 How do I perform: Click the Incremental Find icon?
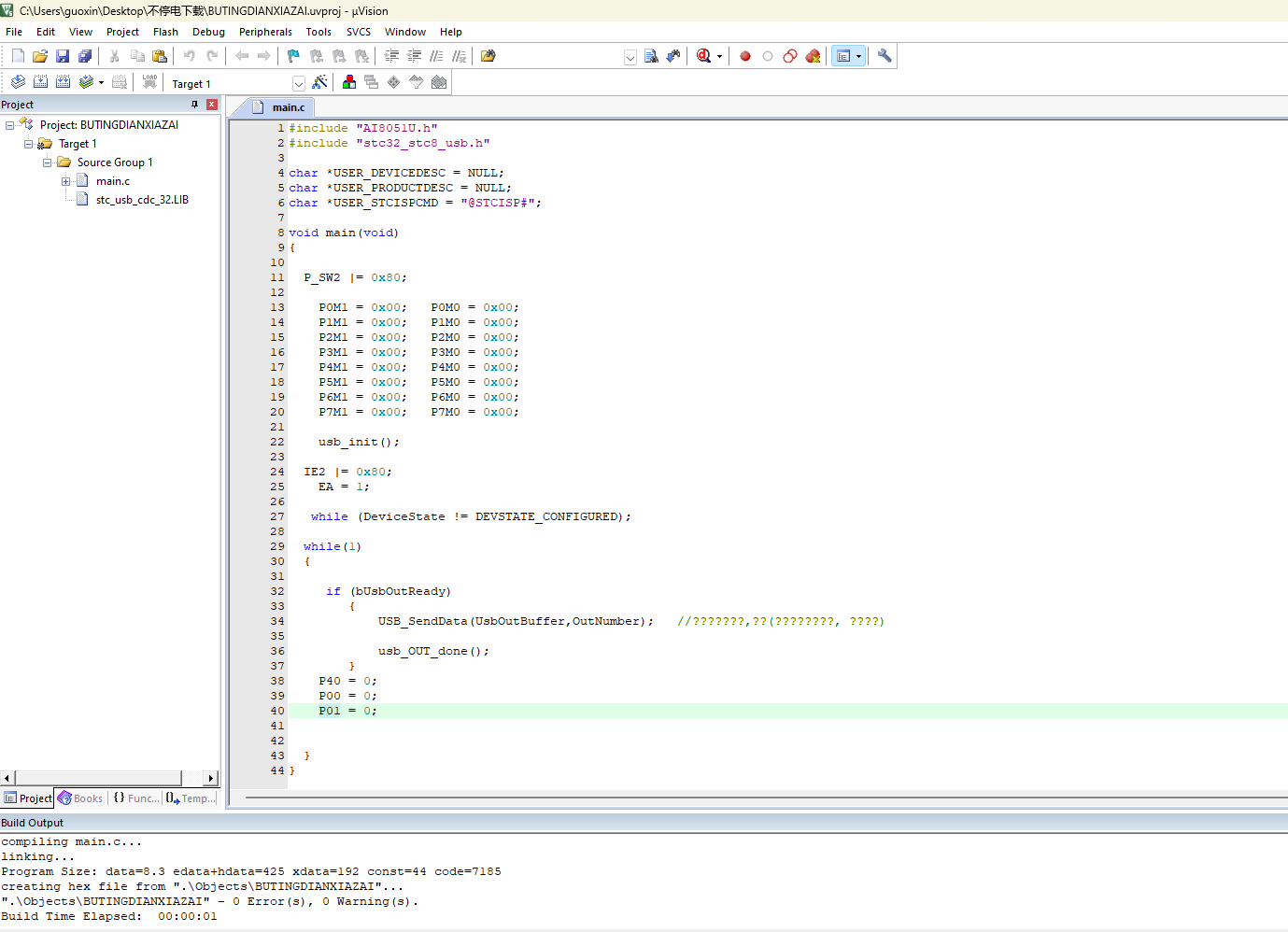coord(673,56)
